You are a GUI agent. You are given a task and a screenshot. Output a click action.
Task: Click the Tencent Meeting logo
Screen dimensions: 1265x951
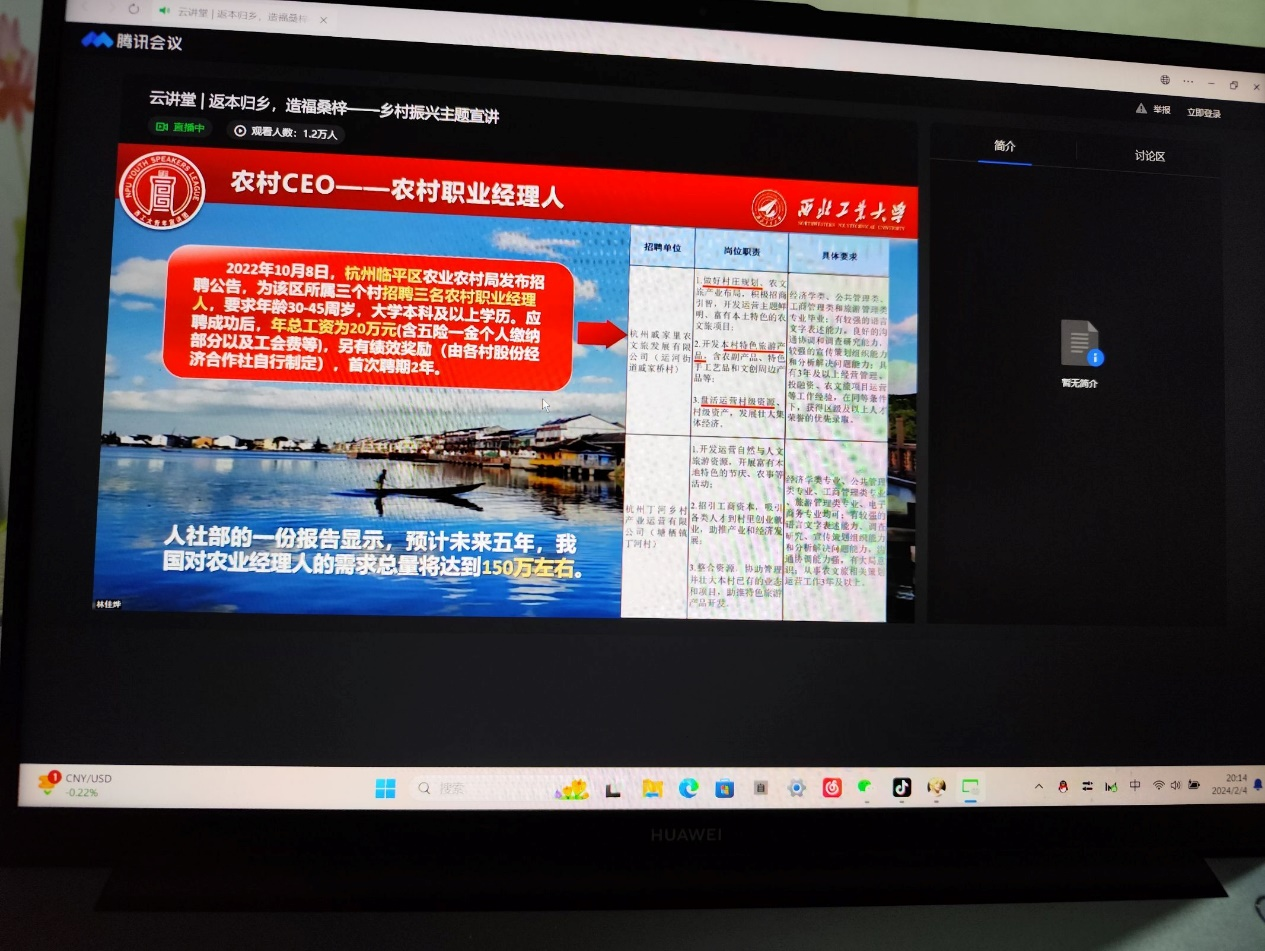click(132, 41)
